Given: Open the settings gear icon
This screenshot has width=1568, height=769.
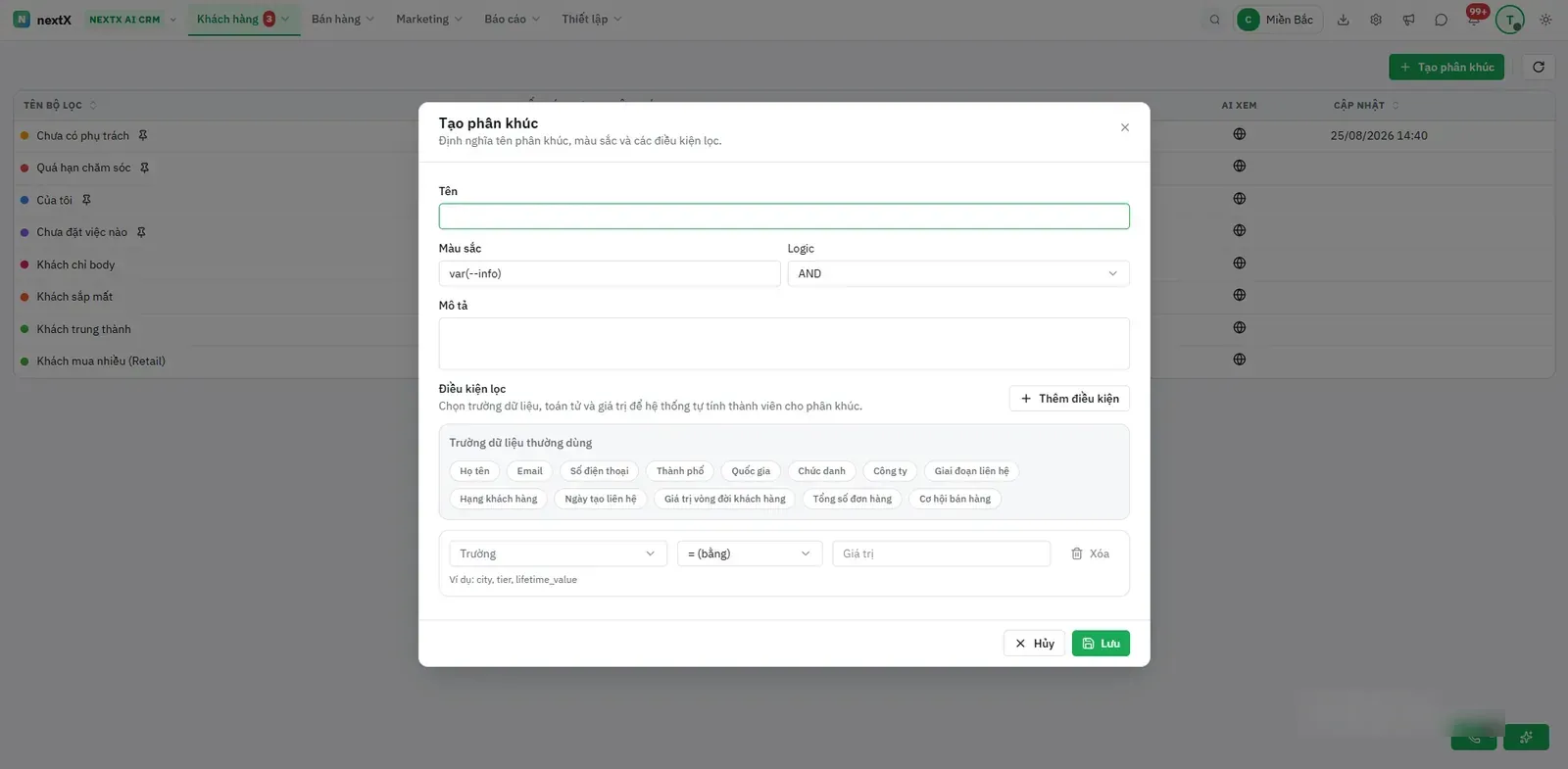Looking at the screenshot, I should 1376,20.
